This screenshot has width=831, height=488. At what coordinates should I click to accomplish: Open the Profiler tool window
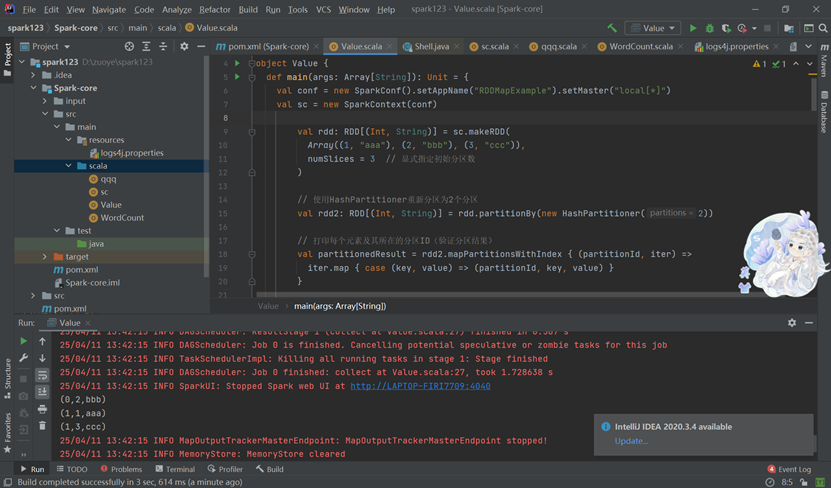[225, 469]
